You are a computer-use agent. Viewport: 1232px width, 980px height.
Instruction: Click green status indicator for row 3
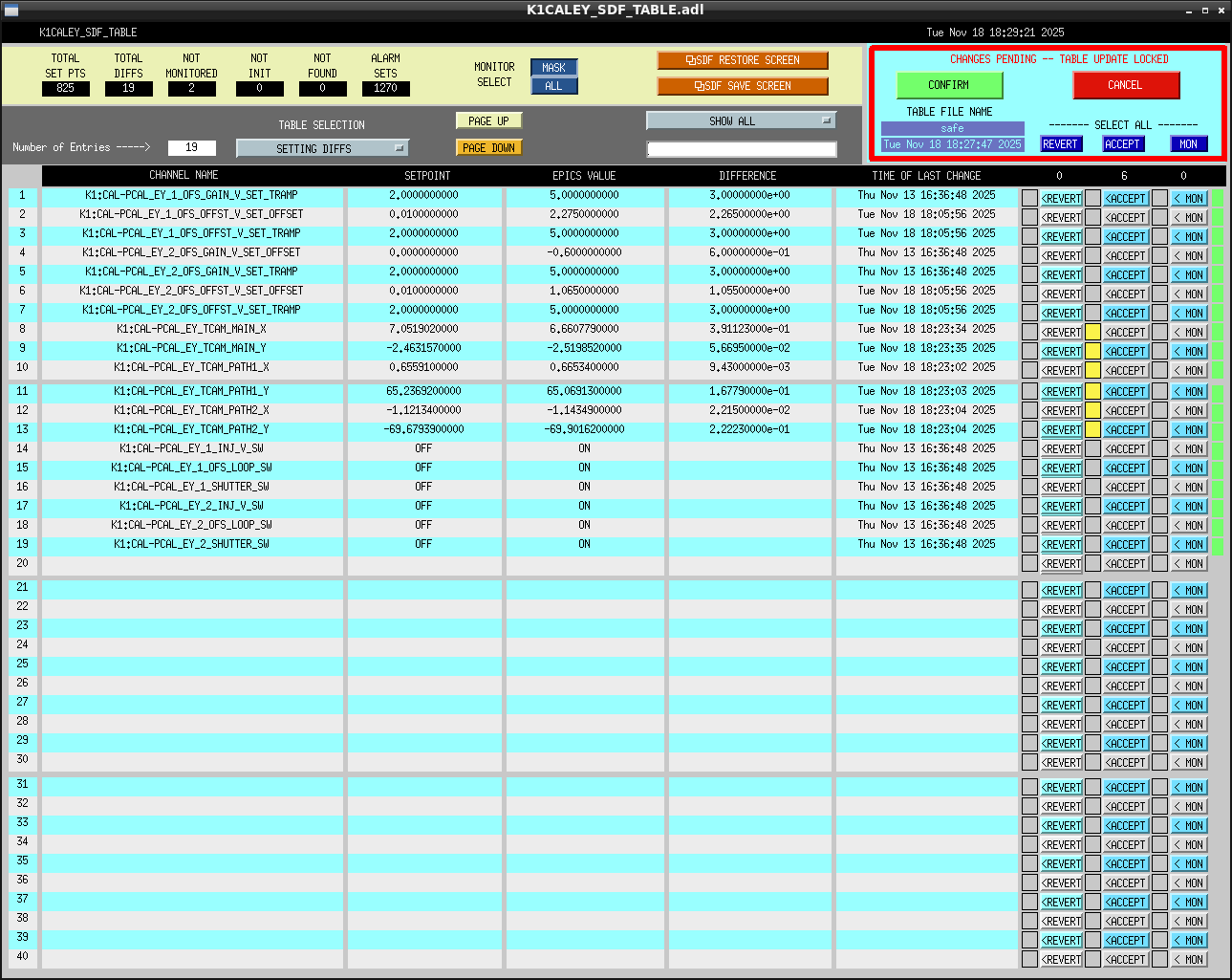[1217, 237]
